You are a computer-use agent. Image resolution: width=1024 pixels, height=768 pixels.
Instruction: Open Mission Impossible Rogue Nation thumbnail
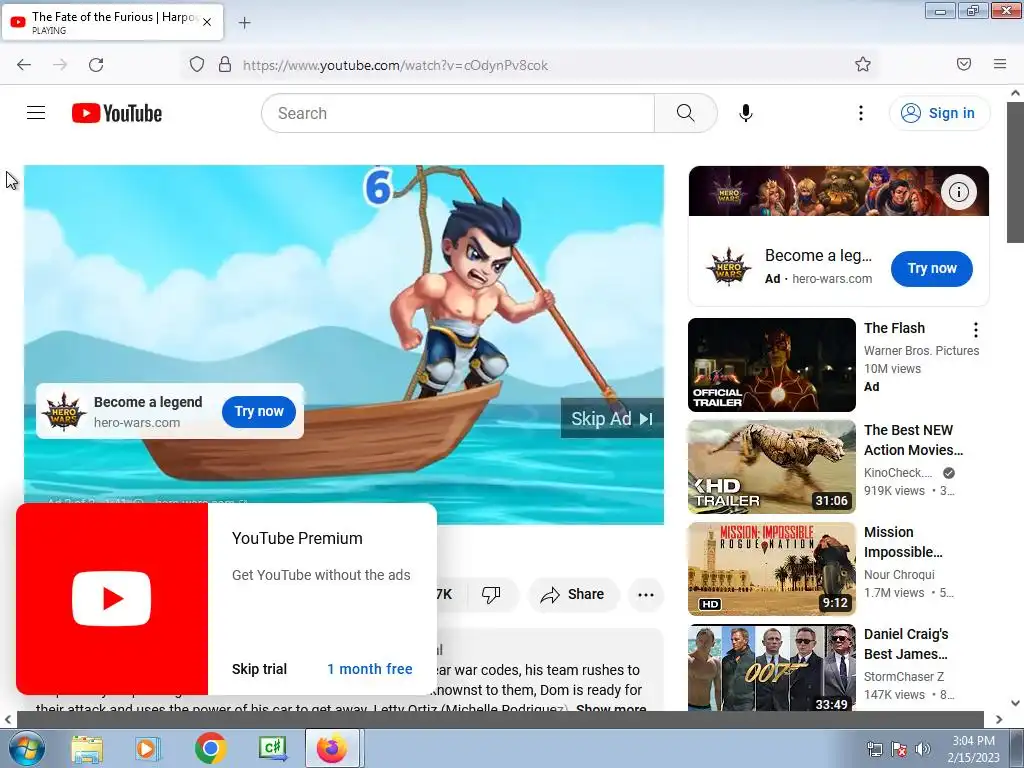(772, 569)
